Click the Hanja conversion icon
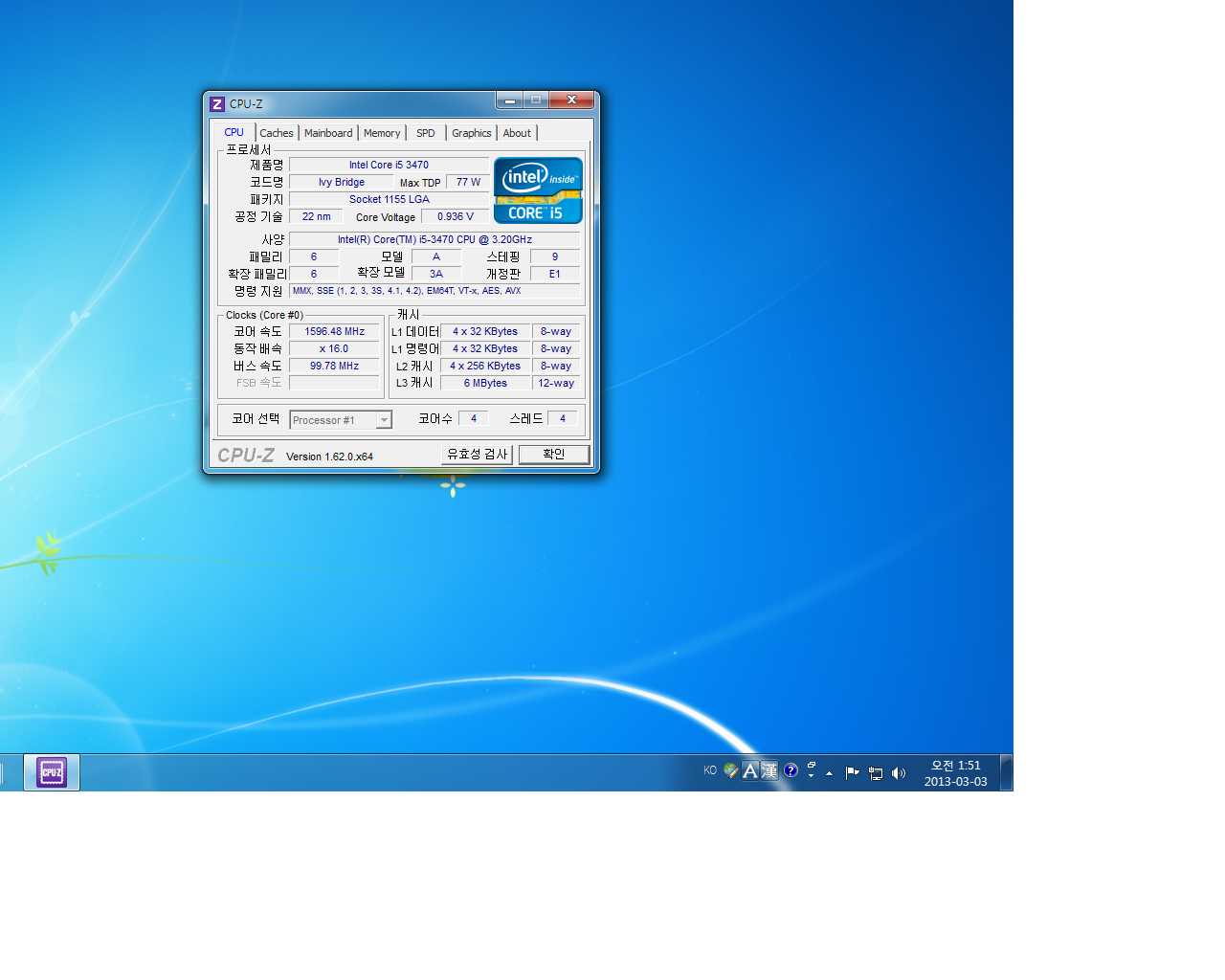Image resolution: width=1225 pixels, height=980 pixels. point(769,770)
